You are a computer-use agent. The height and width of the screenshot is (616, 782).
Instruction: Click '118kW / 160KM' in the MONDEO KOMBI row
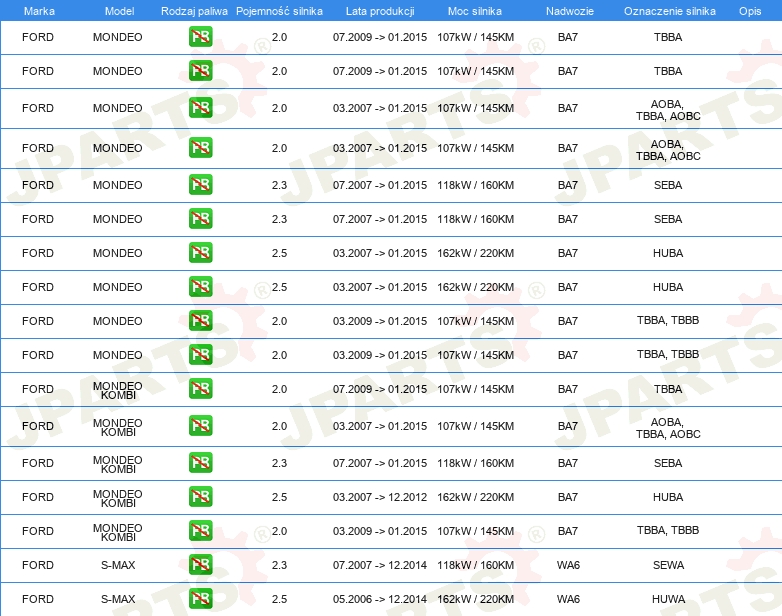(476, 463)
